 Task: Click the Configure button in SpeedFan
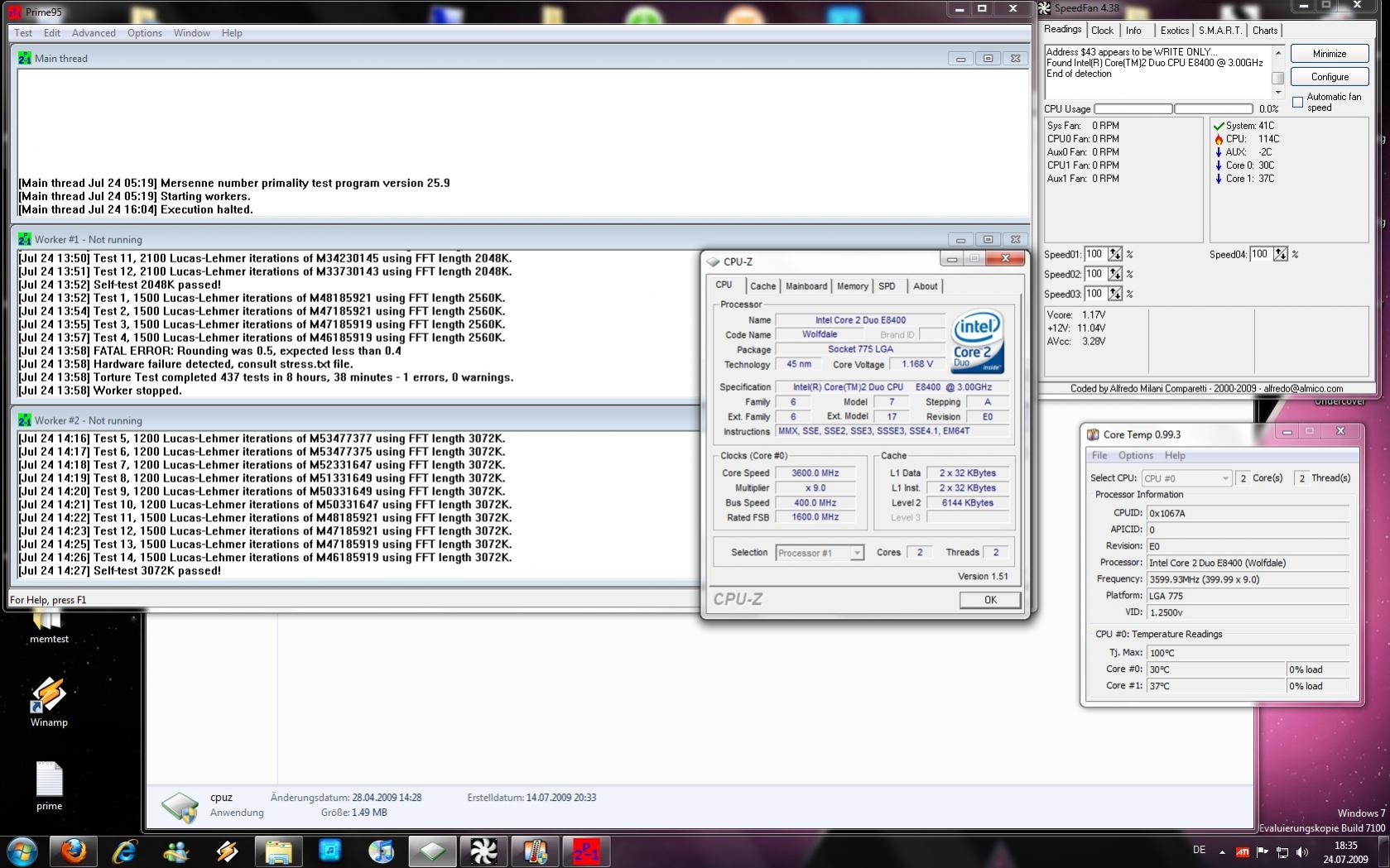tap(1330, 77)
